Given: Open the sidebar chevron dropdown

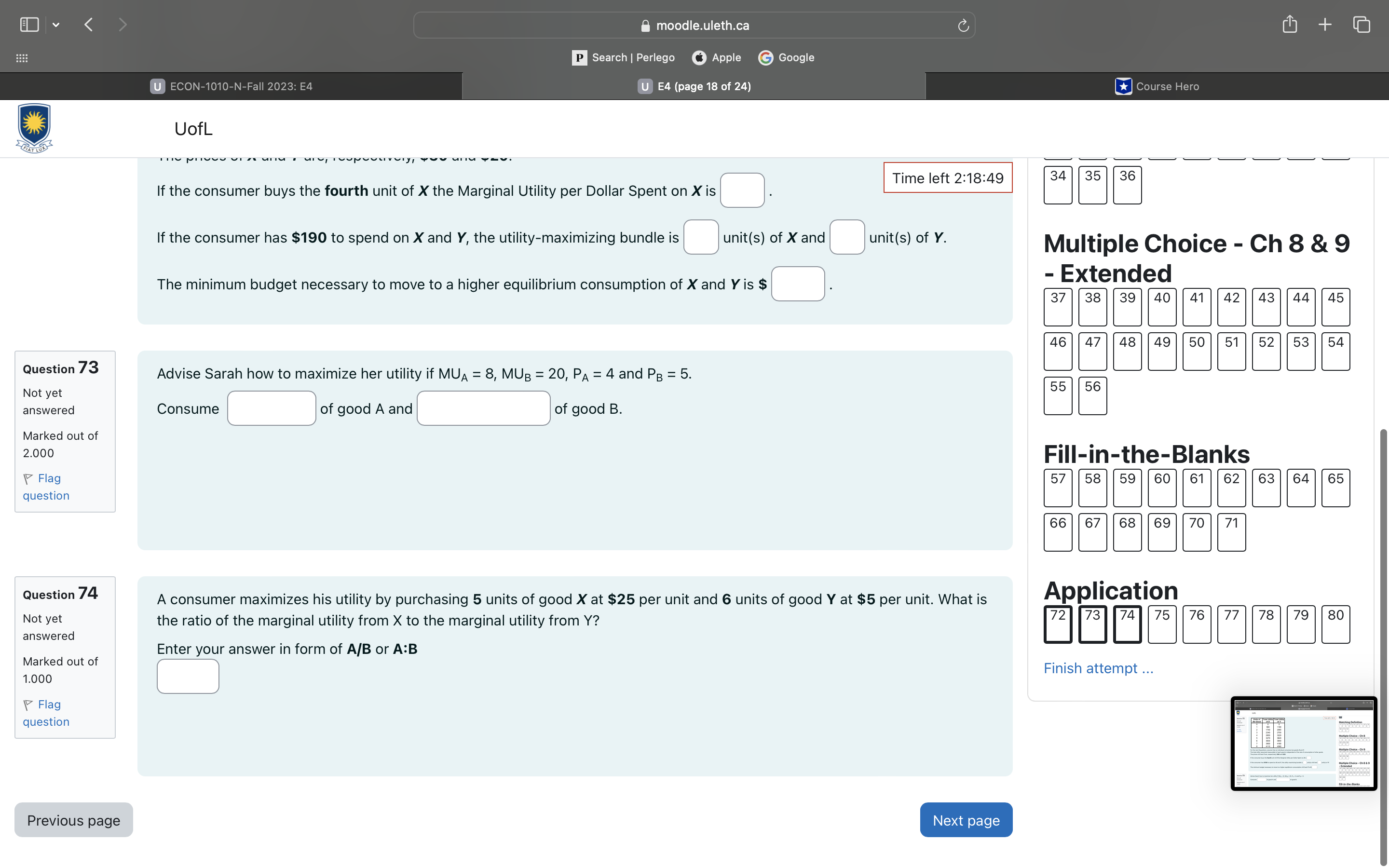Looking at the screenshot, I should [x=56, y=25].
